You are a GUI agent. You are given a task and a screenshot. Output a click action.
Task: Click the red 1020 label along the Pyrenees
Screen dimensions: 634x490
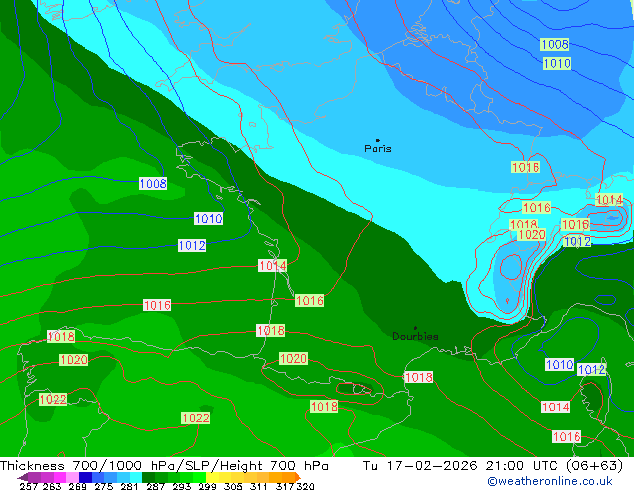click(x=294, y=359)
